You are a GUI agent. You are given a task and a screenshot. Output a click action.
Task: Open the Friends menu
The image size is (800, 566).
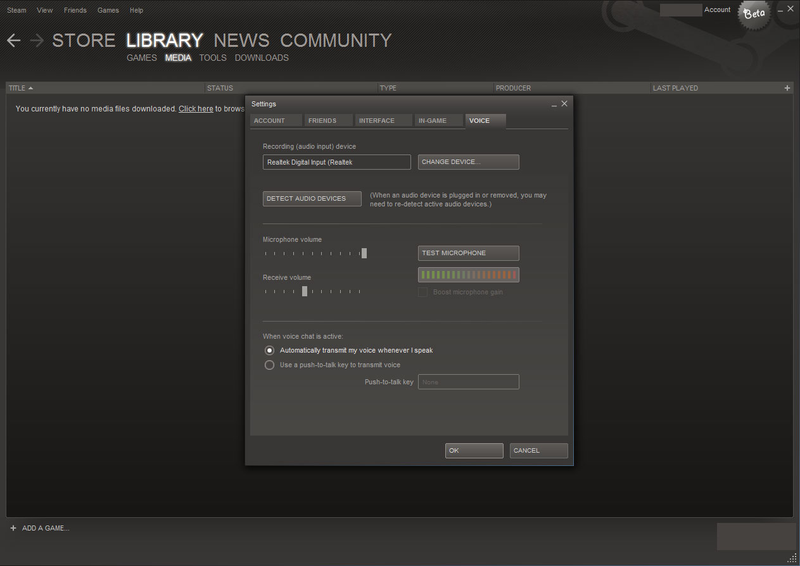click(x=75, y=10)
